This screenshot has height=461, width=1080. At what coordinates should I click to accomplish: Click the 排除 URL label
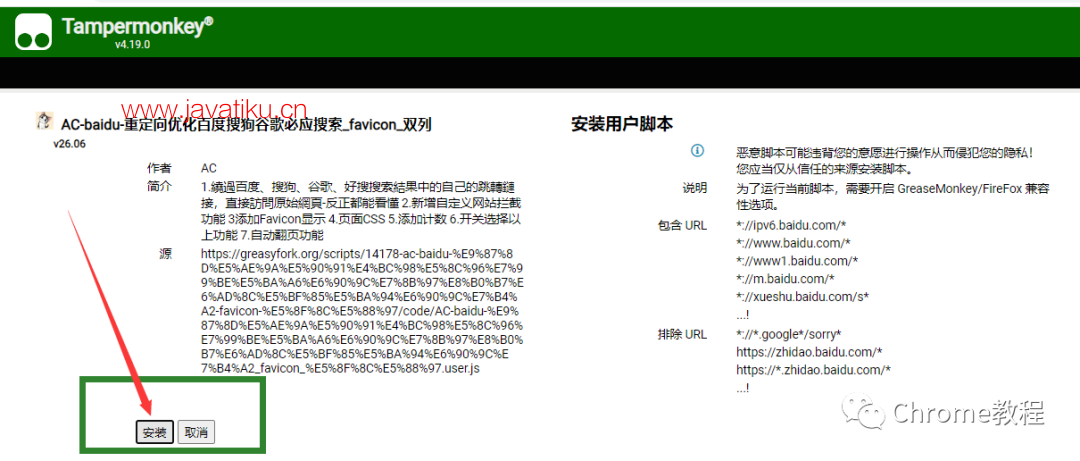pos(682,334)
